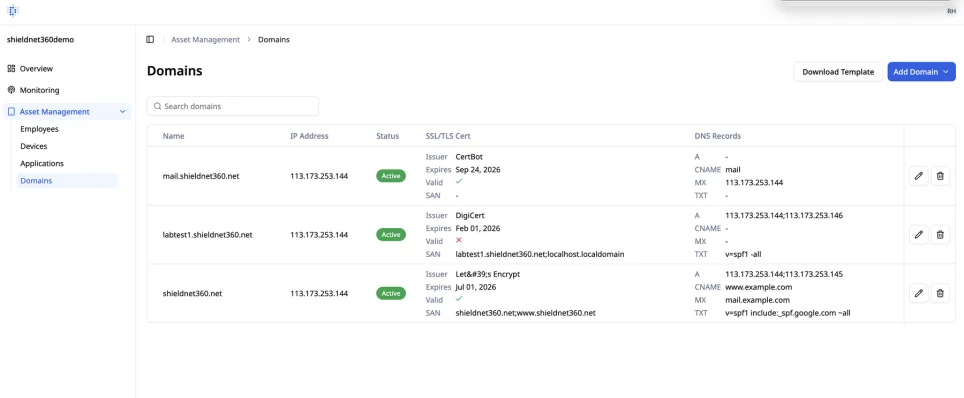Focus the Search domains field
The height and width of the screenshot is (398, 964).
point(233,106)
